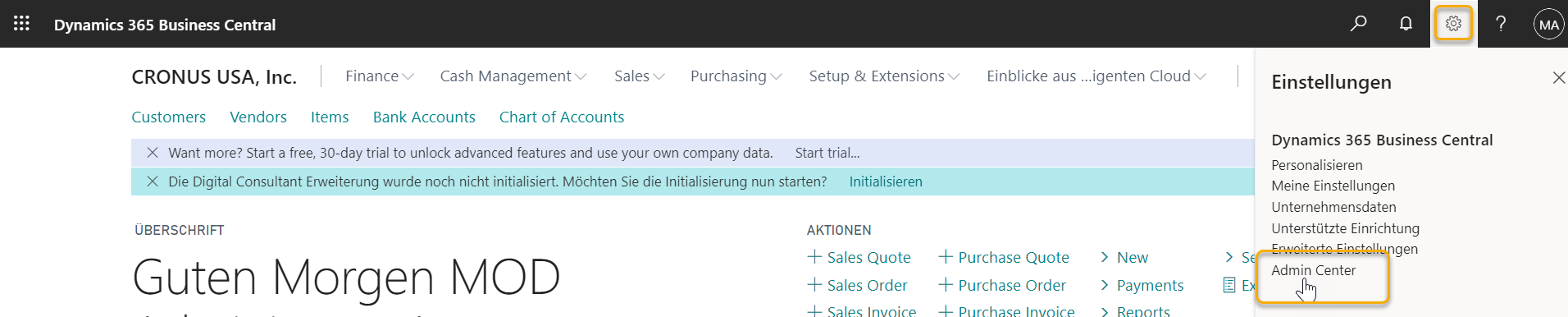This screenshot has width=1568, height=317.
Task: Select Admin Center in settings
Action: pos(1313,270)
